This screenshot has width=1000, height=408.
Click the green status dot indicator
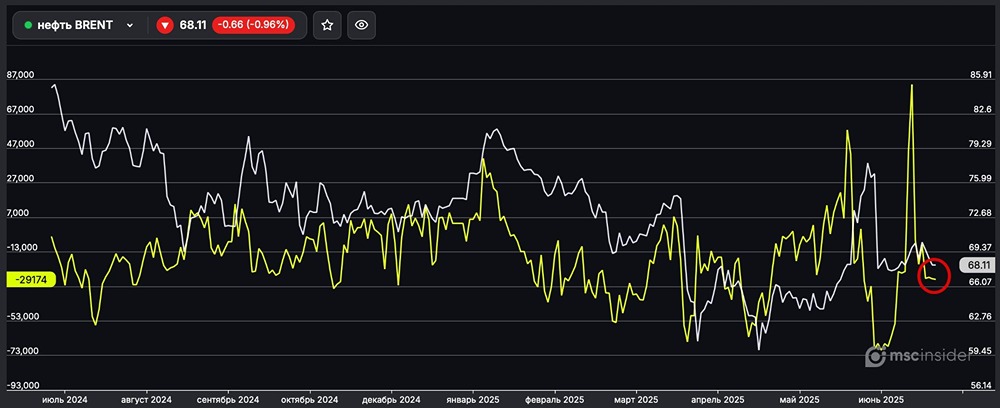pos(28,25)
